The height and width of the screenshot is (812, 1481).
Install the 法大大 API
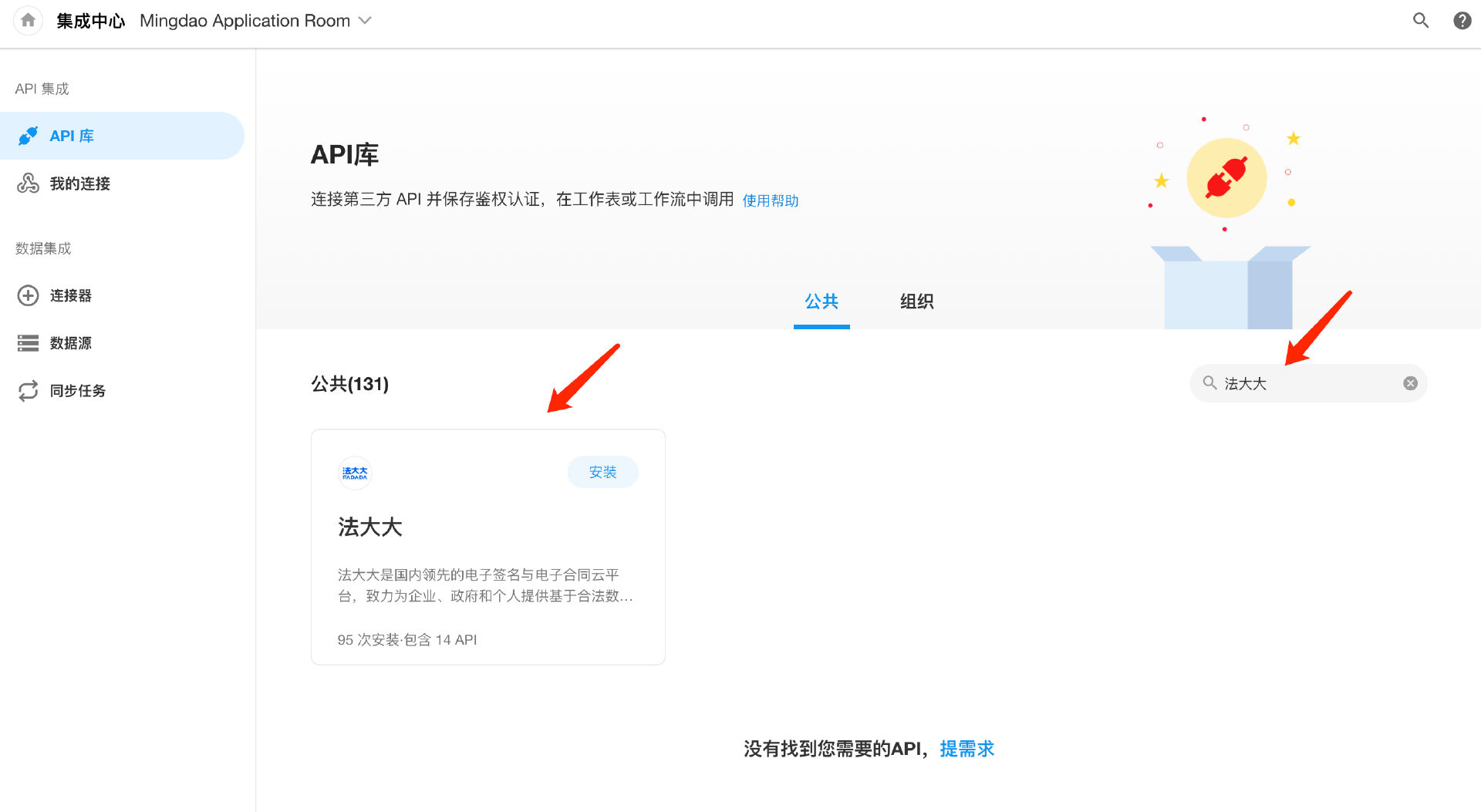click(x=602, y=472)
